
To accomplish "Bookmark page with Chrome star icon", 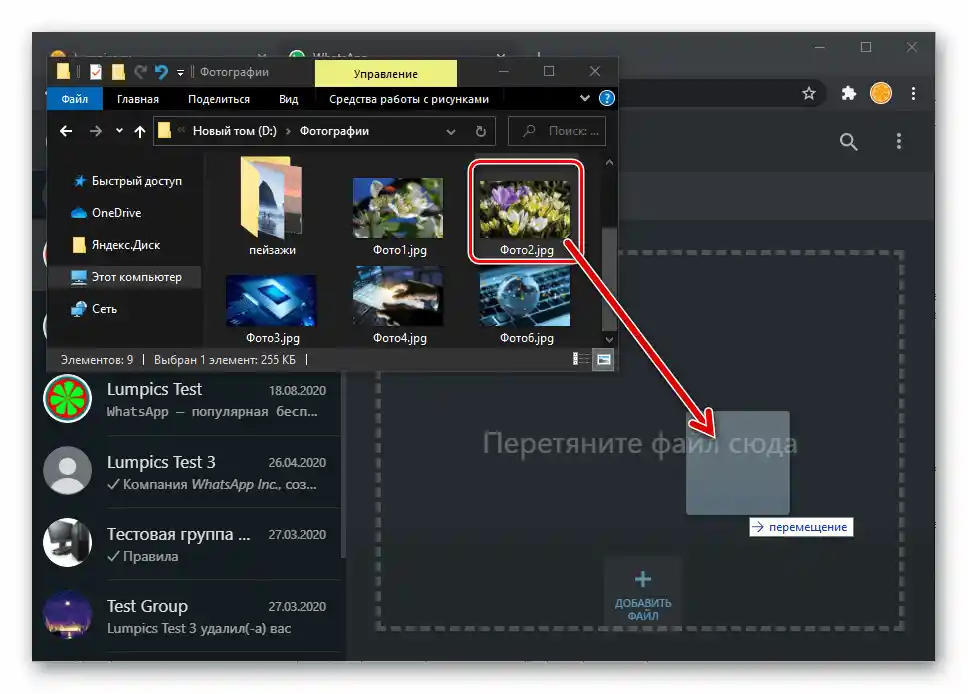I will pyautogui.click(x=809, y=93).
